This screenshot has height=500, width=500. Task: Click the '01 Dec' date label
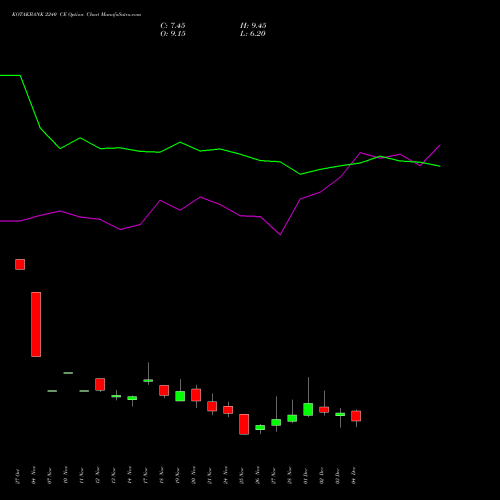[x=306, y=476]
